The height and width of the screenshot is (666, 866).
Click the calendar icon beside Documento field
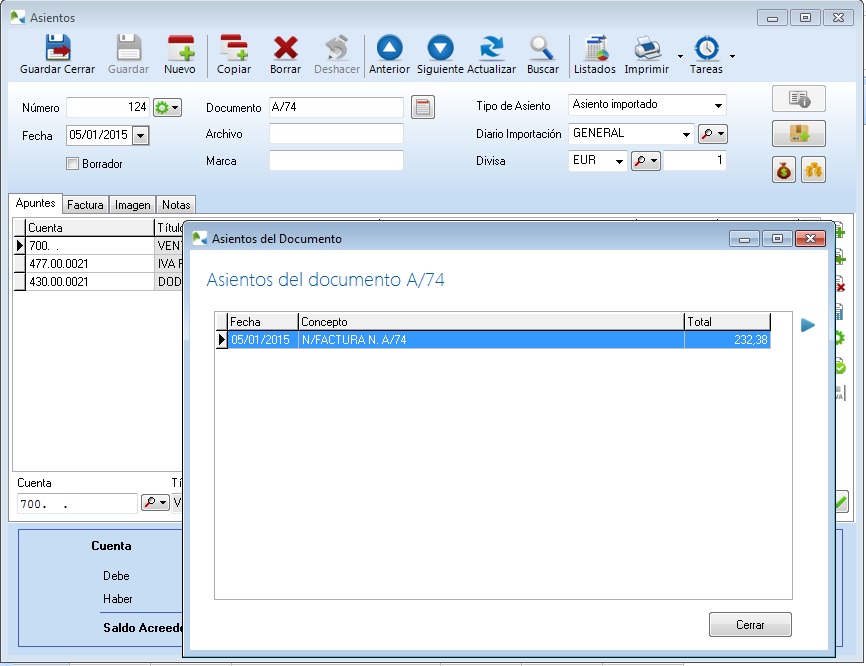click(423, 108)
